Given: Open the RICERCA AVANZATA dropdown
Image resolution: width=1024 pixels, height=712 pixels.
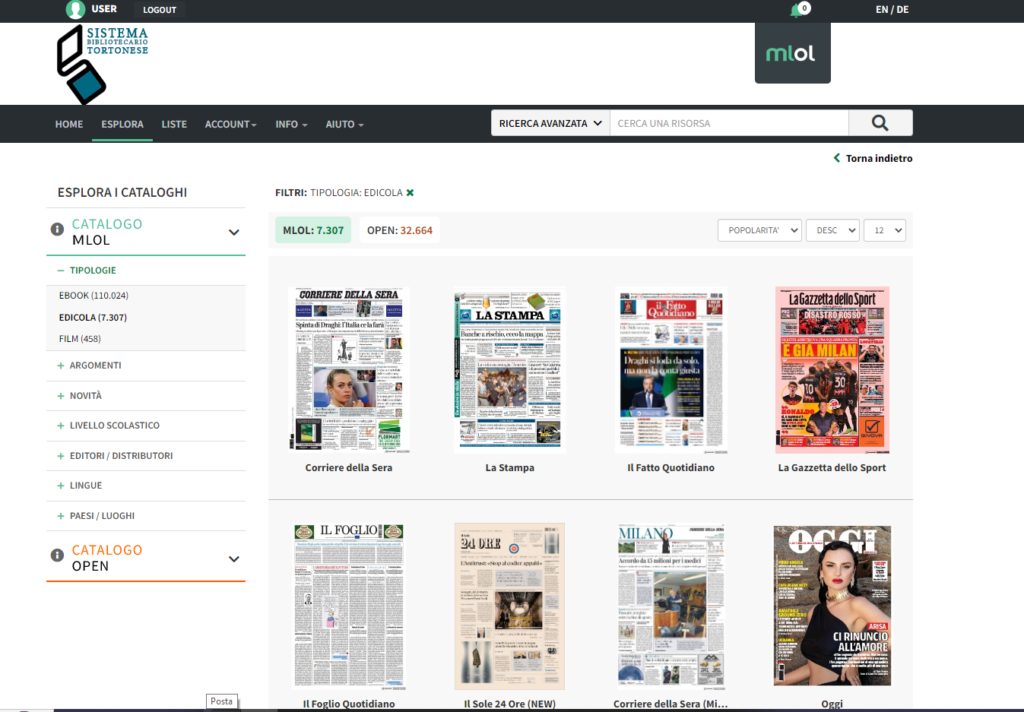Looking at the screenshot, I should (547, 122).
